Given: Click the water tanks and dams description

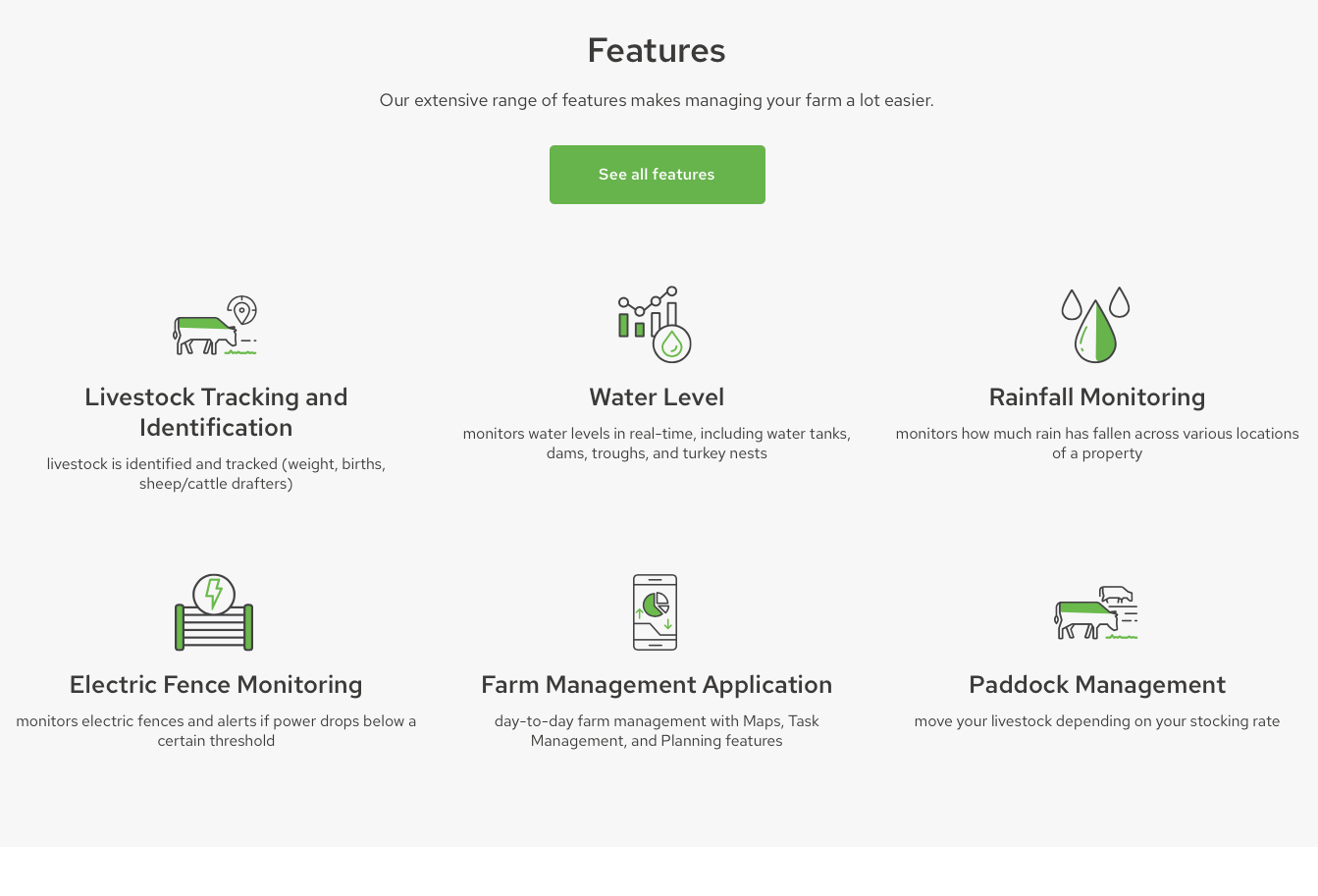Looking at the screenshot, I should coord(657,444).
